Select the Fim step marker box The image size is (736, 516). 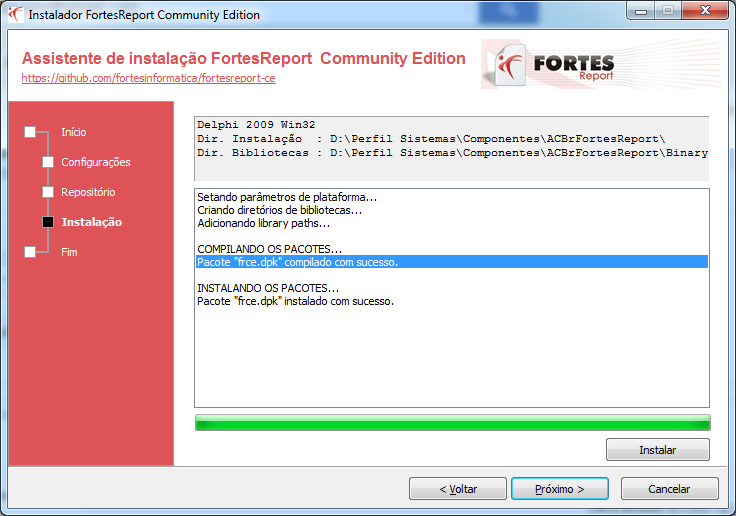click(x=30, y=252)
